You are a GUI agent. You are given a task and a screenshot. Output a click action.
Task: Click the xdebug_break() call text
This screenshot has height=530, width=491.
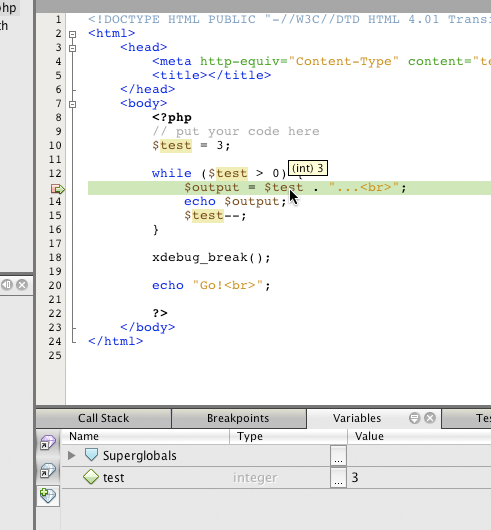(x=211, y=258)
